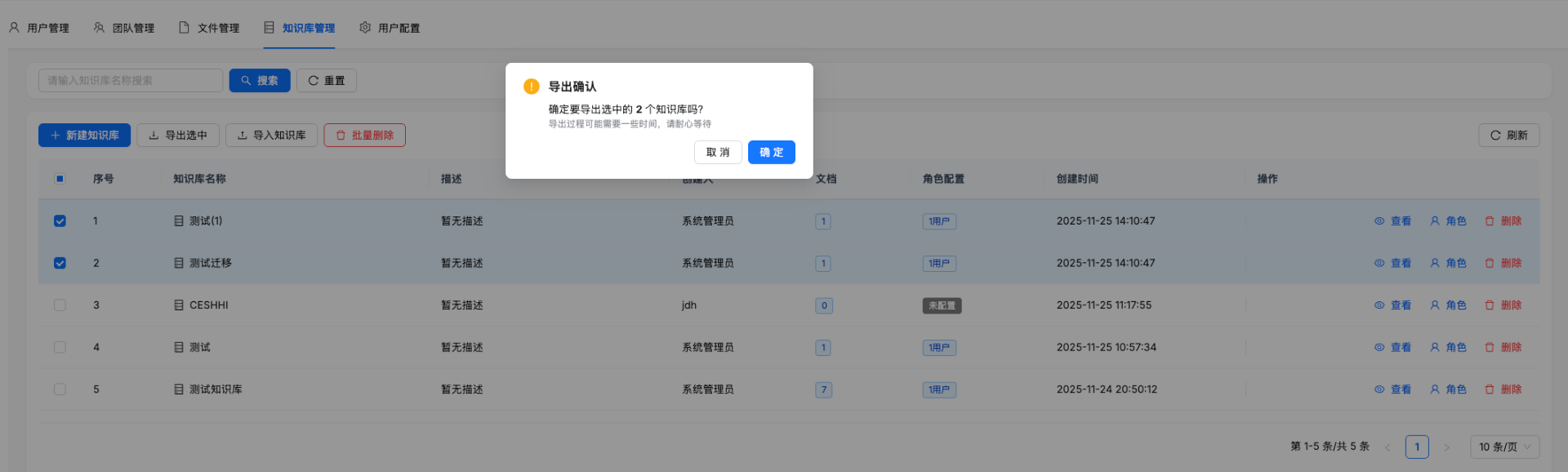The height and width of the screenshot is (472, 1568).
Task: Toggle the select-all checkbox in table header
Action: 60,179
